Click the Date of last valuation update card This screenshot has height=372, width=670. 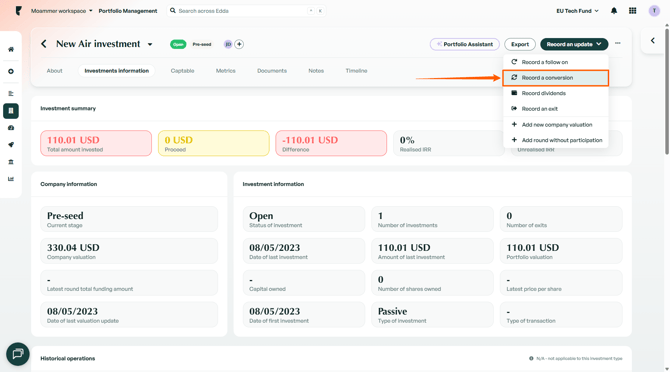(x=129, y=315)
